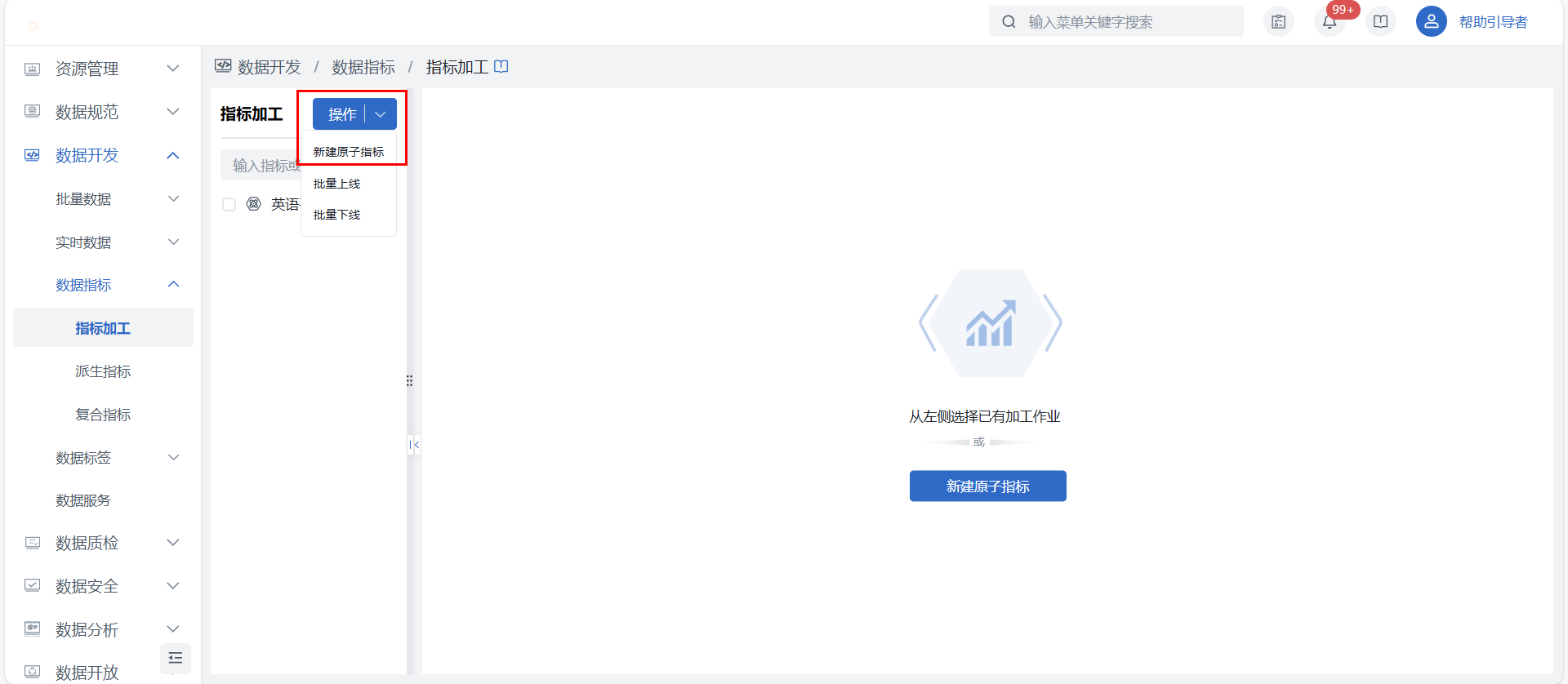Collapse the sidebar menu with fold icon
Viewport: 1568px width, 684px height.
pos(176,659)
